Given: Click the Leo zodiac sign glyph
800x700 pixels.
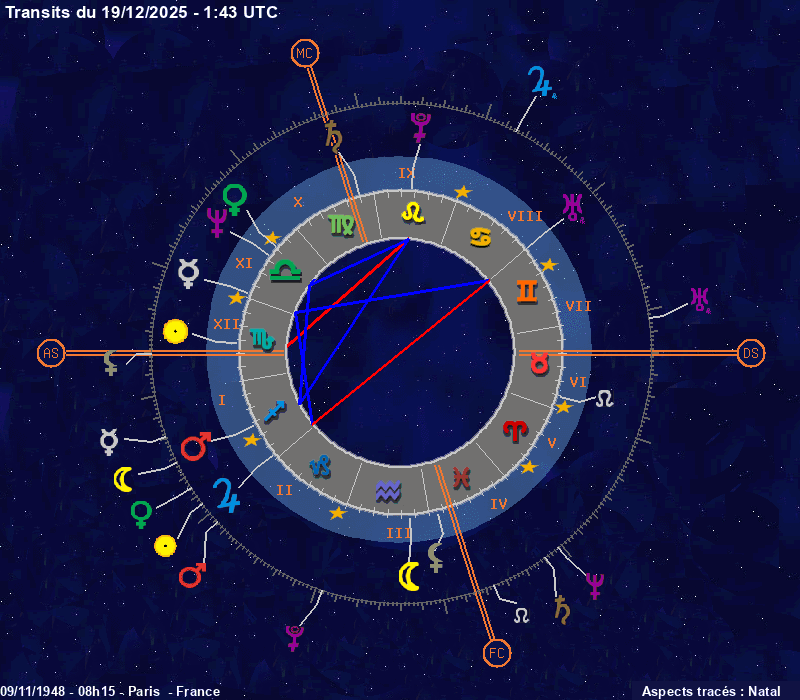Looking at the screenshot, I should tap(412, 212).
